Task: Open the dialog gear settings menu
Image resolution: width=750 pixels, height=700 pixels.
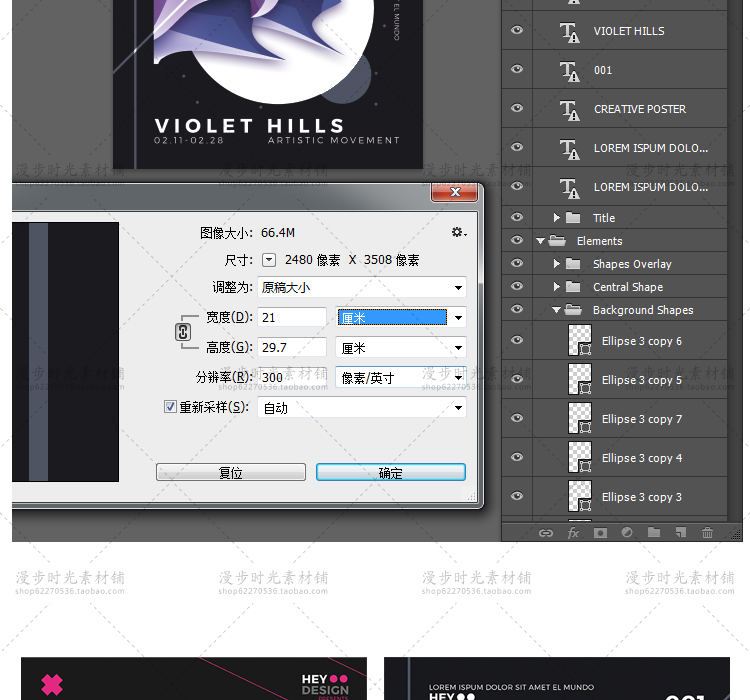Action: pyautogui.click(x=458, y=232)
